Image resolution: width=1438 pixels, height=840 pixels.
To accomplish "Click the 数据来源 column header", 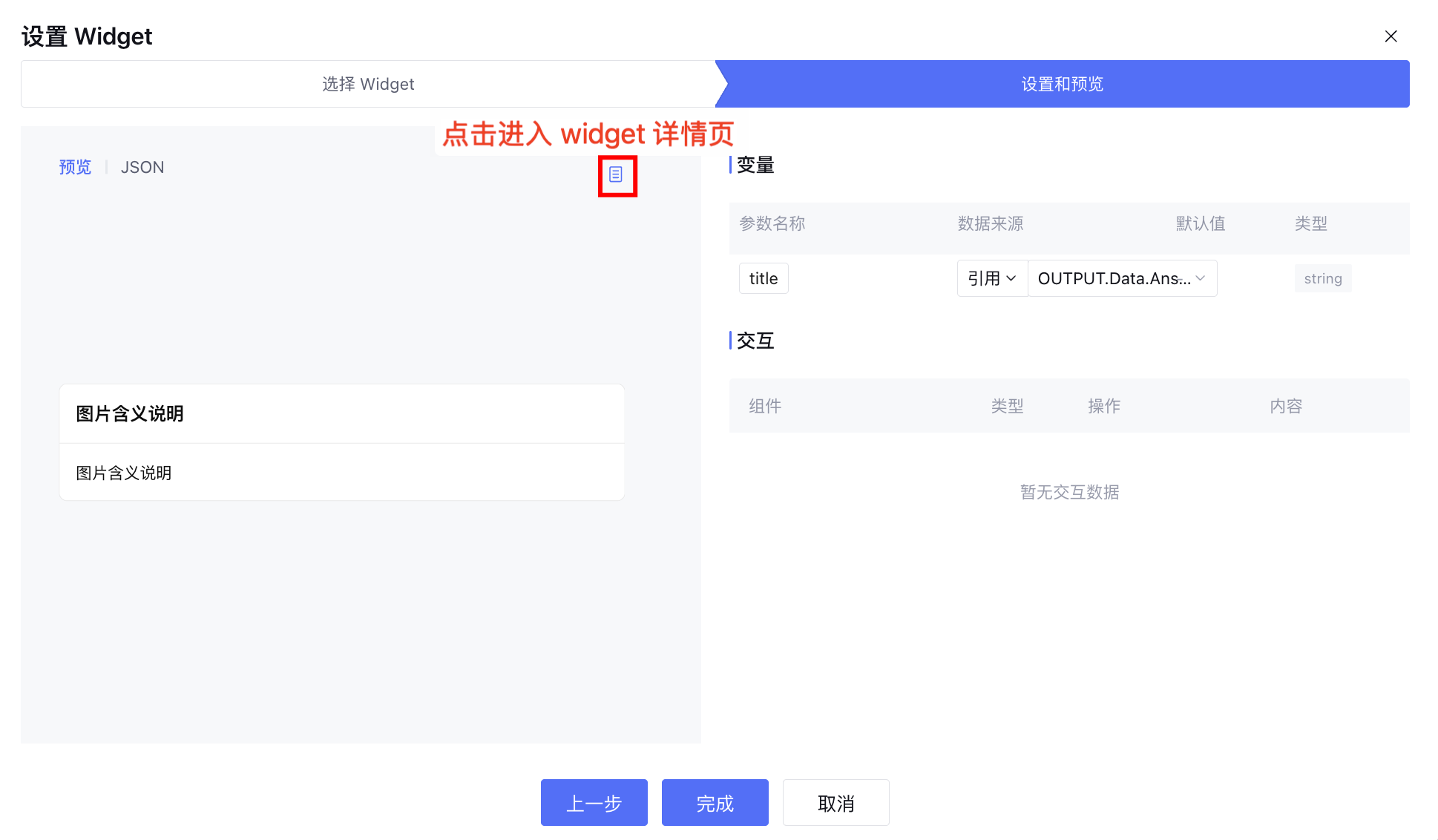I will [x=990, y=223].
